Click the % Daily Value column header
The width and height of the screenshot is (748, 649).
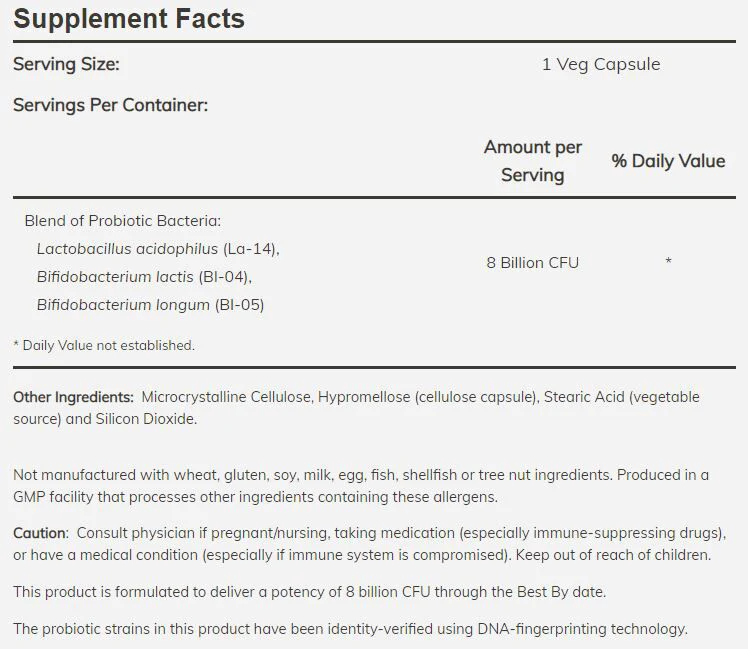tap(668, 161)
